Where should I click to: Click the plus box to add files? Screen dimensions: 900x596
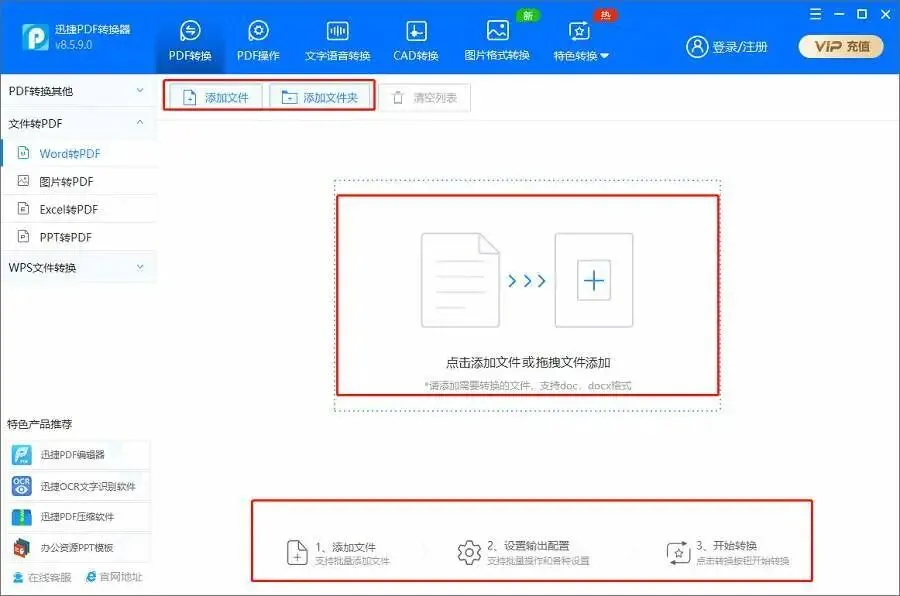[x=593, y=280]
